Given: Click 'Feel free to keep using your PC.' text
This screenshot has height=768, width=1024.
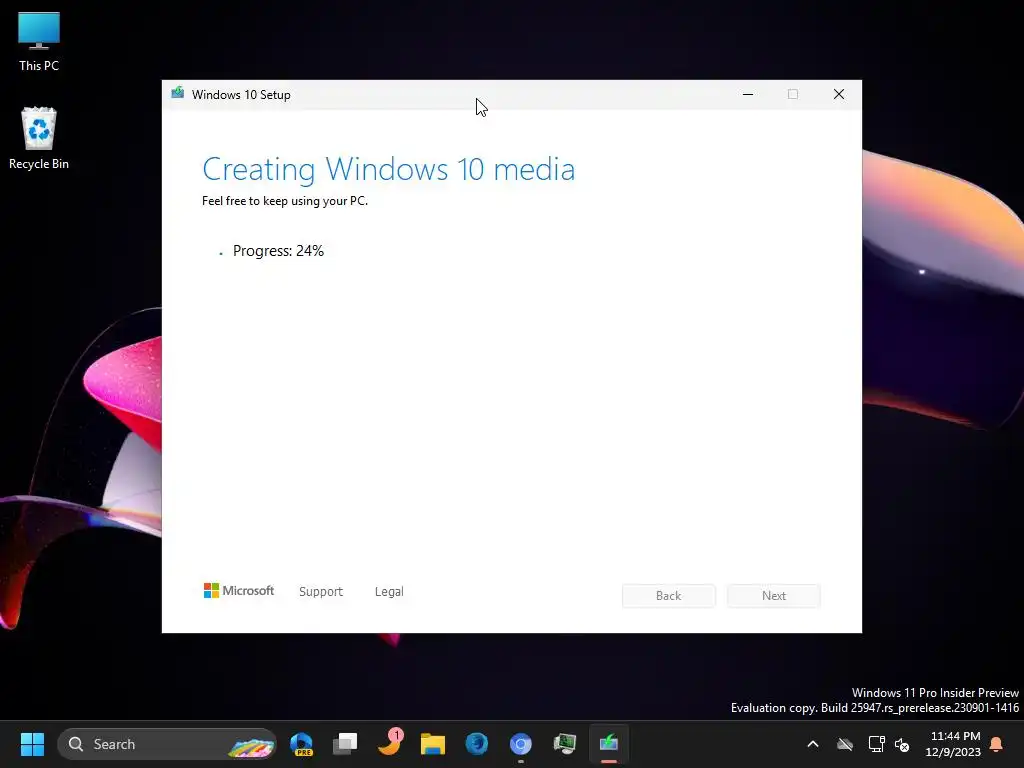Looking at the screenshot, I should click(x=285, y=201).
